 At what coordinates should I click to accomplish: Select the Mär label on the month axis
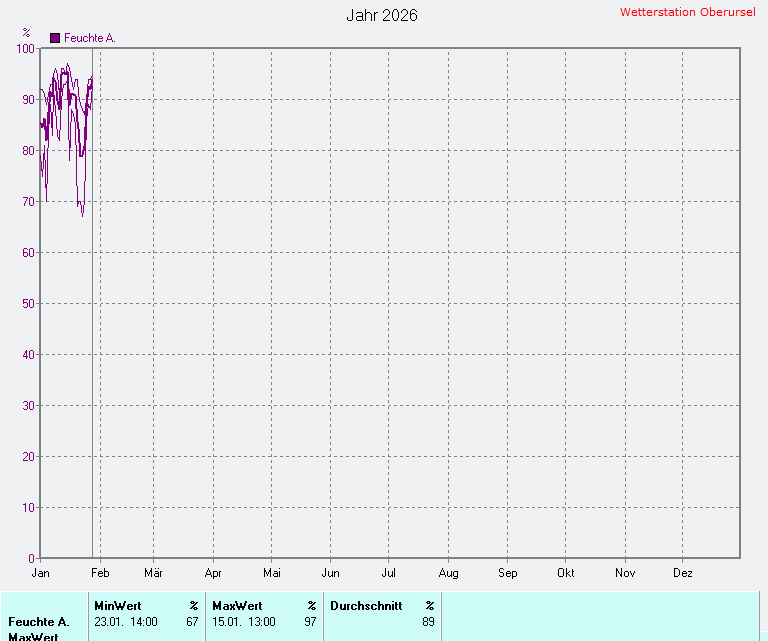[x=154, y=573]
